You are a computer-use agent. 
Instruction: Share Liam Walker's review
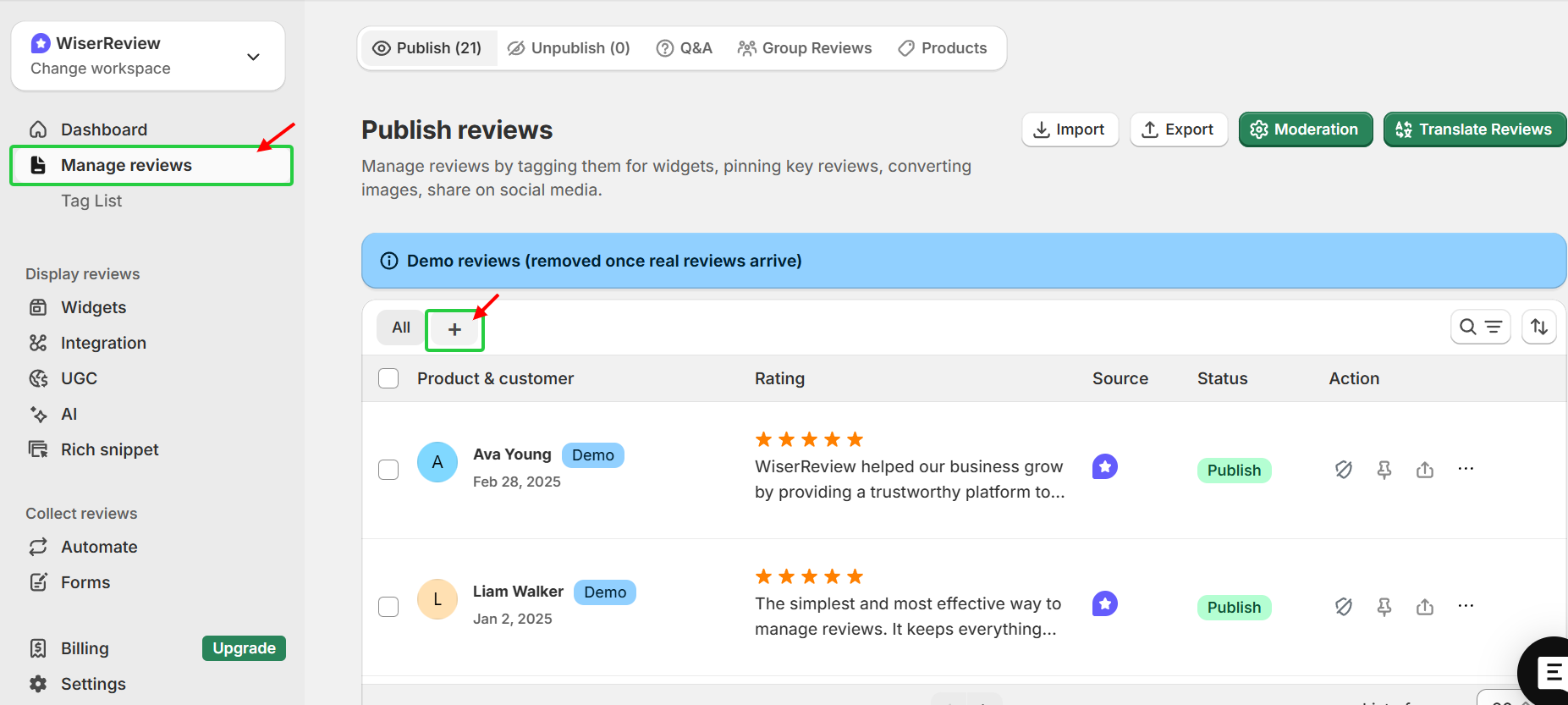click(1425, 606)
